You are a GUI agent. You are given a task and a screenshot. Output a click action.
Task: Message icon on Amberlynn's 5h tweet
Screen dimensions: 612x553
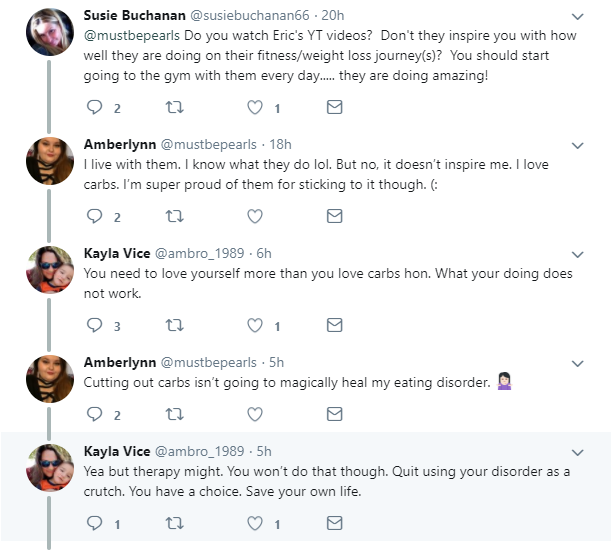pos(334,414)
